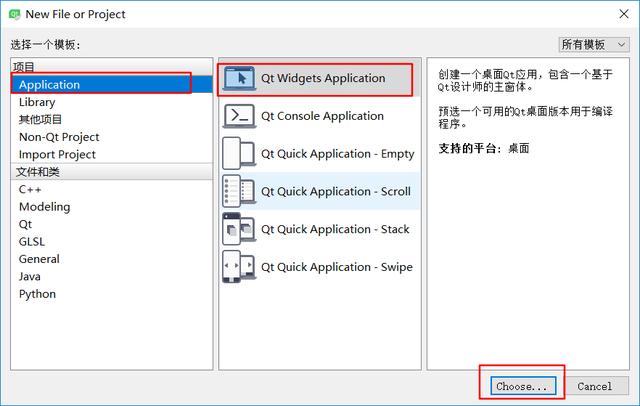Pick the Qt Console Application label
Viewport: 640px width, 406px height.
coord(322,116)
